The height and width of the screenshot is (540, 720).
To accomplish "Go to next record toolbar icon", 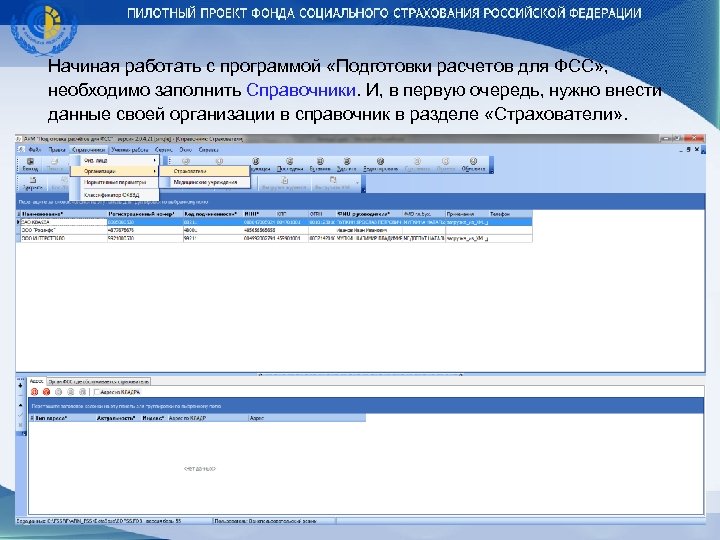I will (256, 164).
